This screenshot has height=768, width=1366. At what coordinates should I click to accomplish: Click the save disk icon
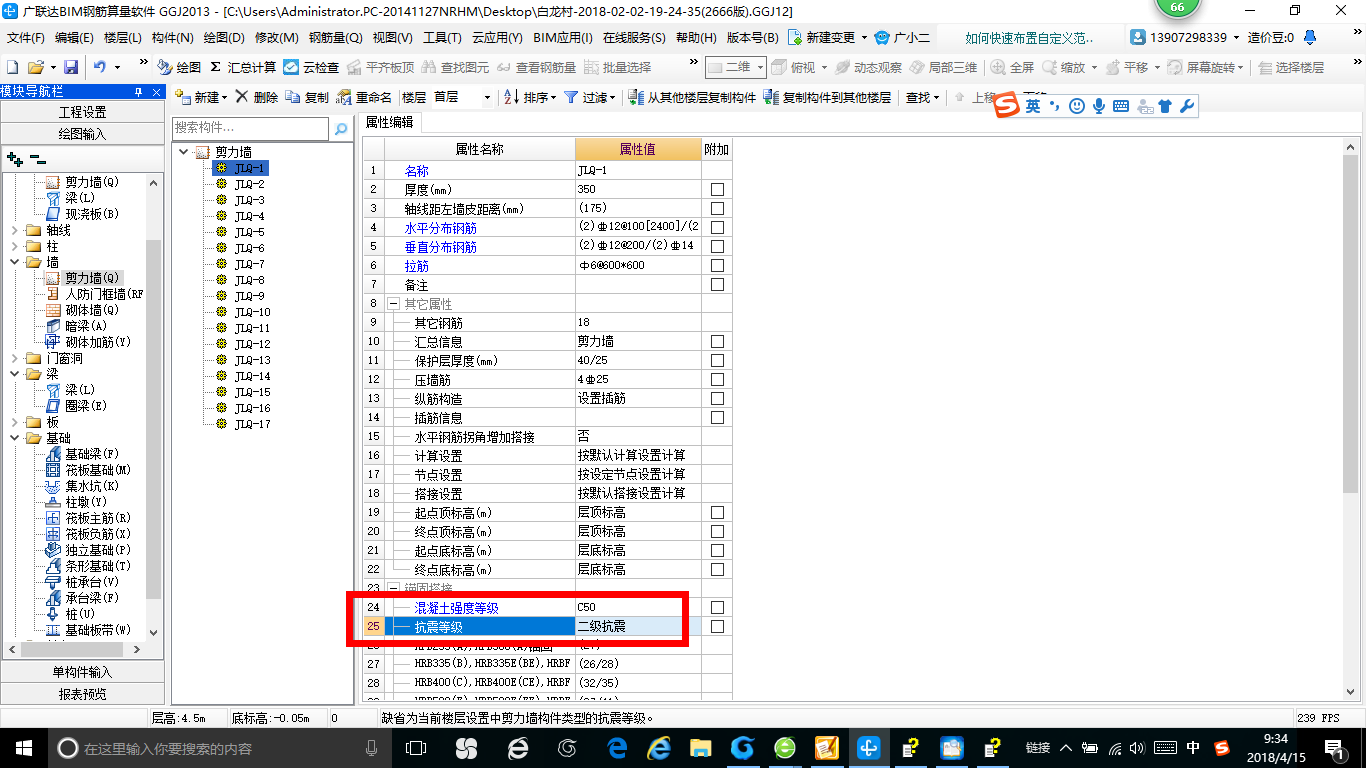pos(71,67)
